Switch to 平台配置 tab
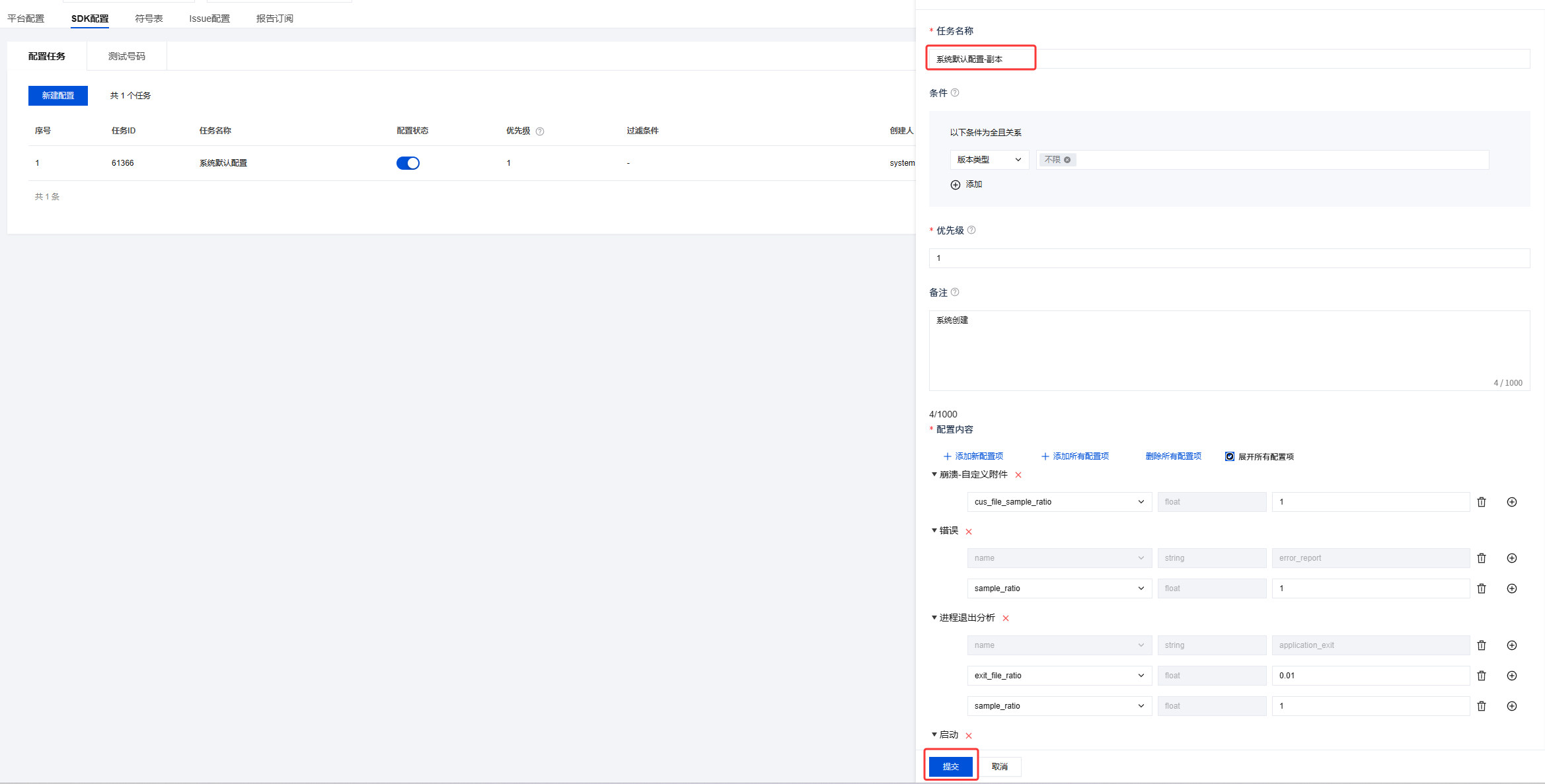The width and height of the screenshot is (1545, 784). [26, 18]
